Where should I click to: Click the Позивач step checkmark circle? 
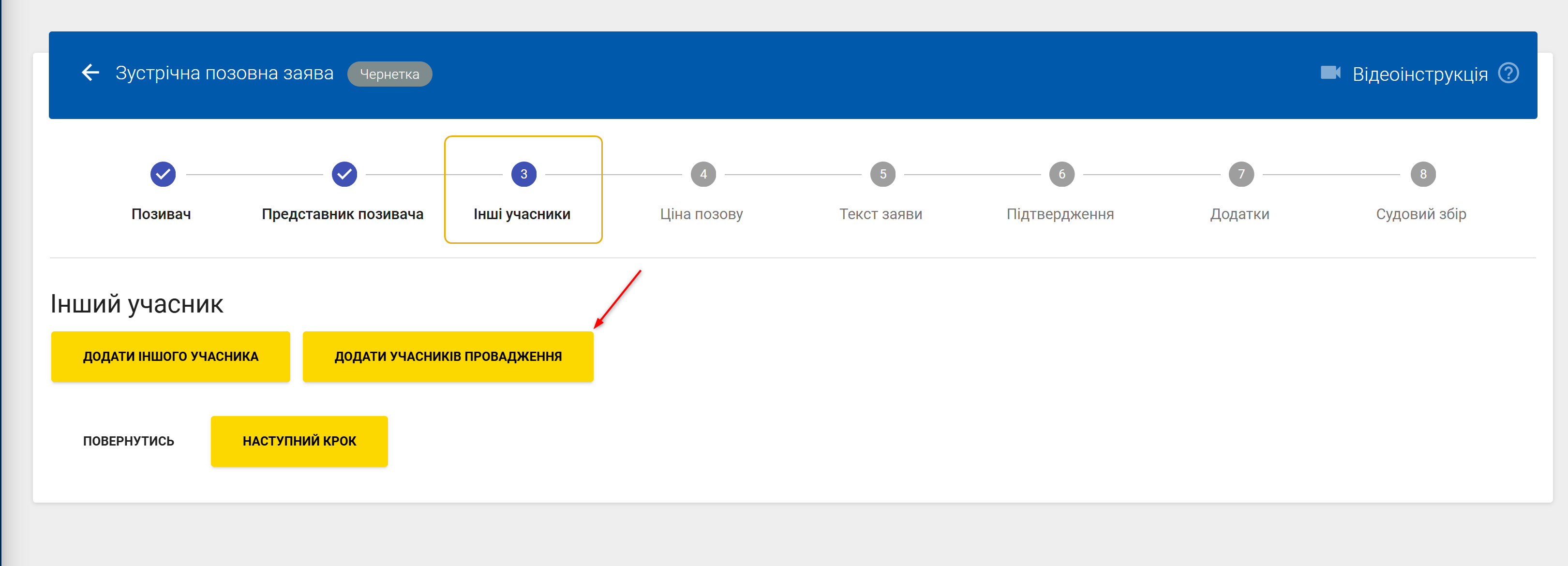(163, 175)
